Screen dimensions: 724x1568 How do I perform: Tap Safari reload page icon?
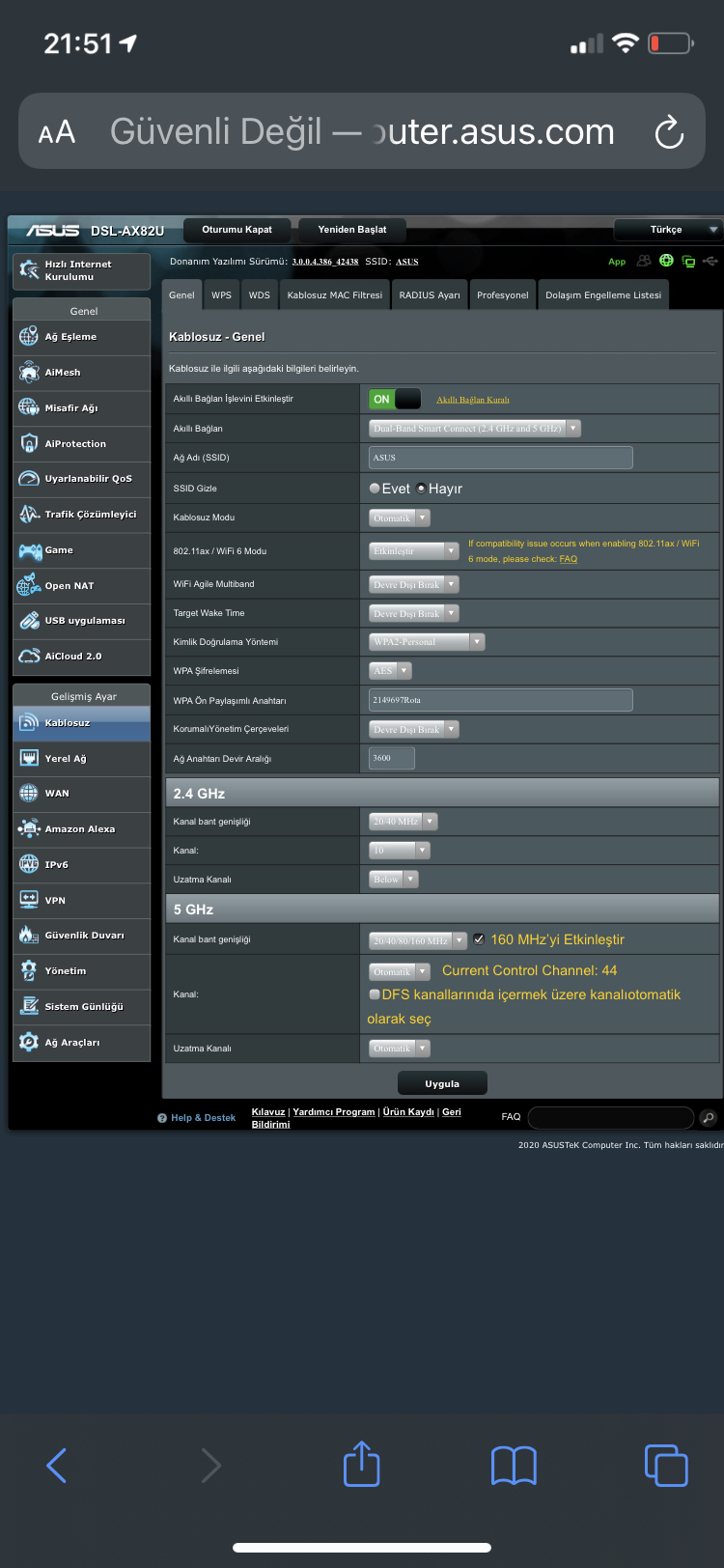click(669, 132)
